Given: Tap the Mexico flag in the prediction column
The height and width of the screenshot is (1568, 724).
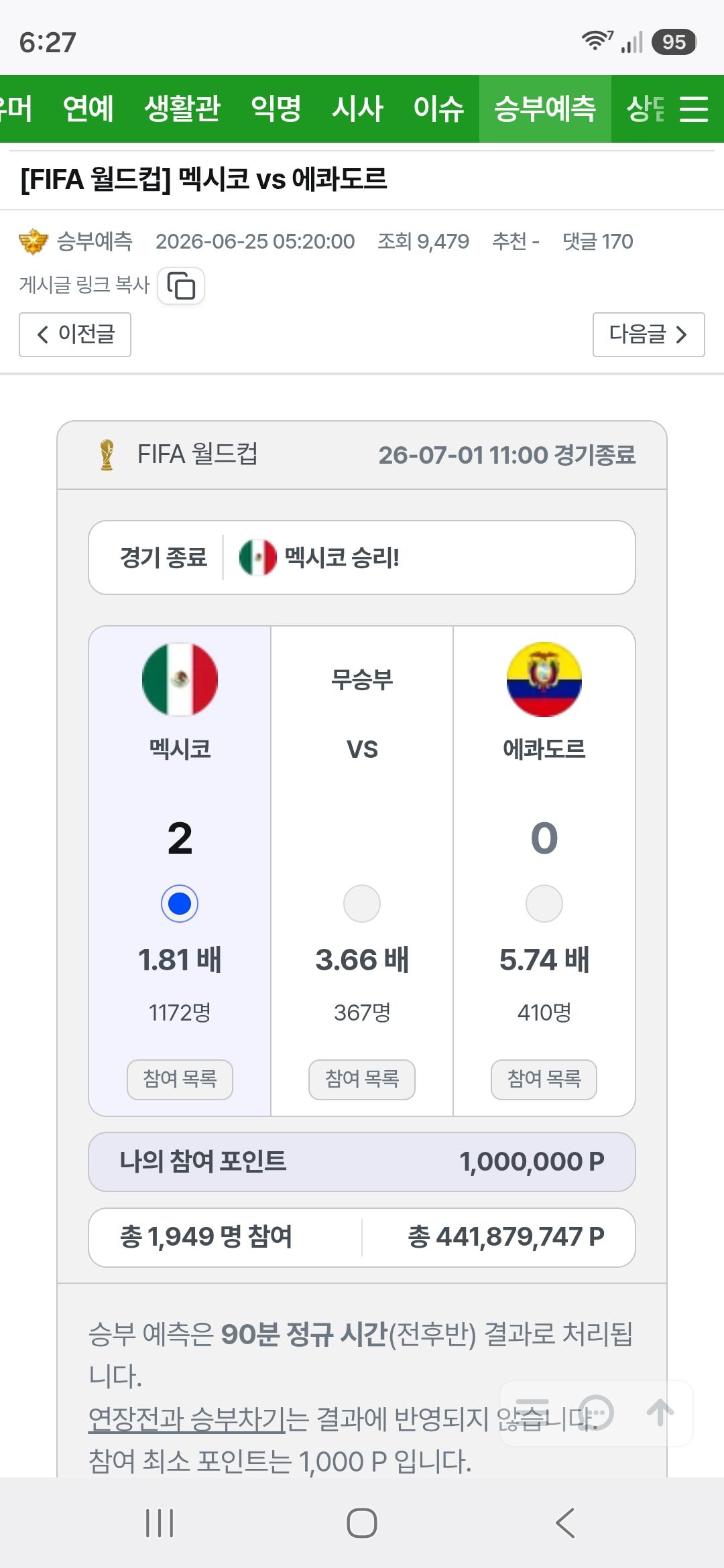Looking at the screenshot, I should (x=180, y=679).
